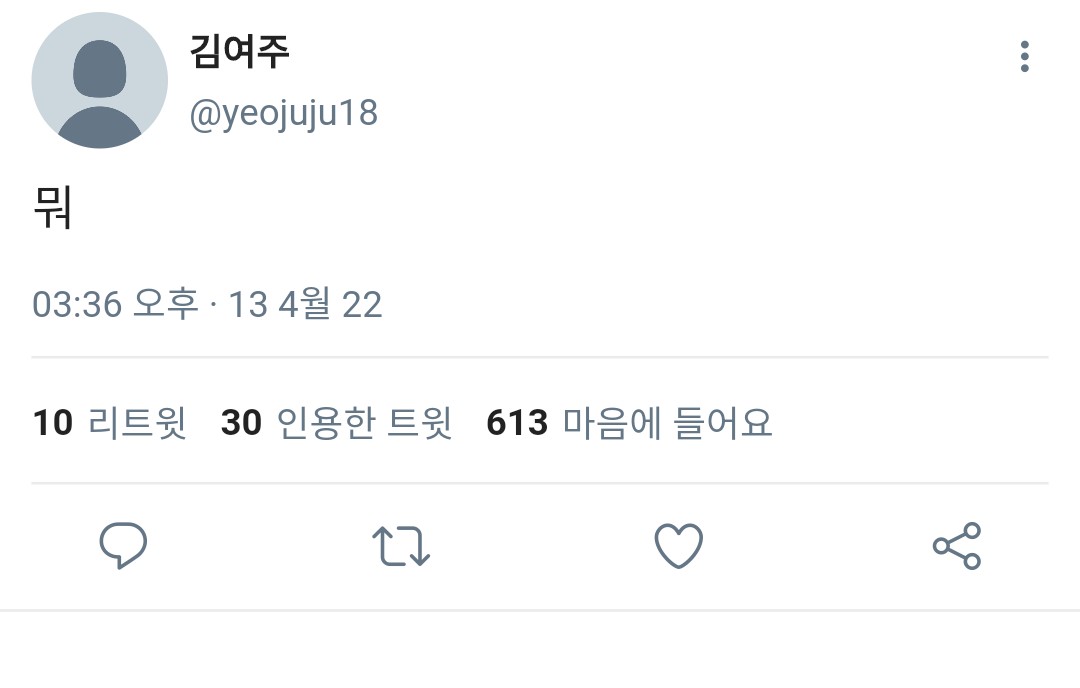
Task: See who liked via 마음에 들어요
Action: pyautogui.click(x=668, y=423)
